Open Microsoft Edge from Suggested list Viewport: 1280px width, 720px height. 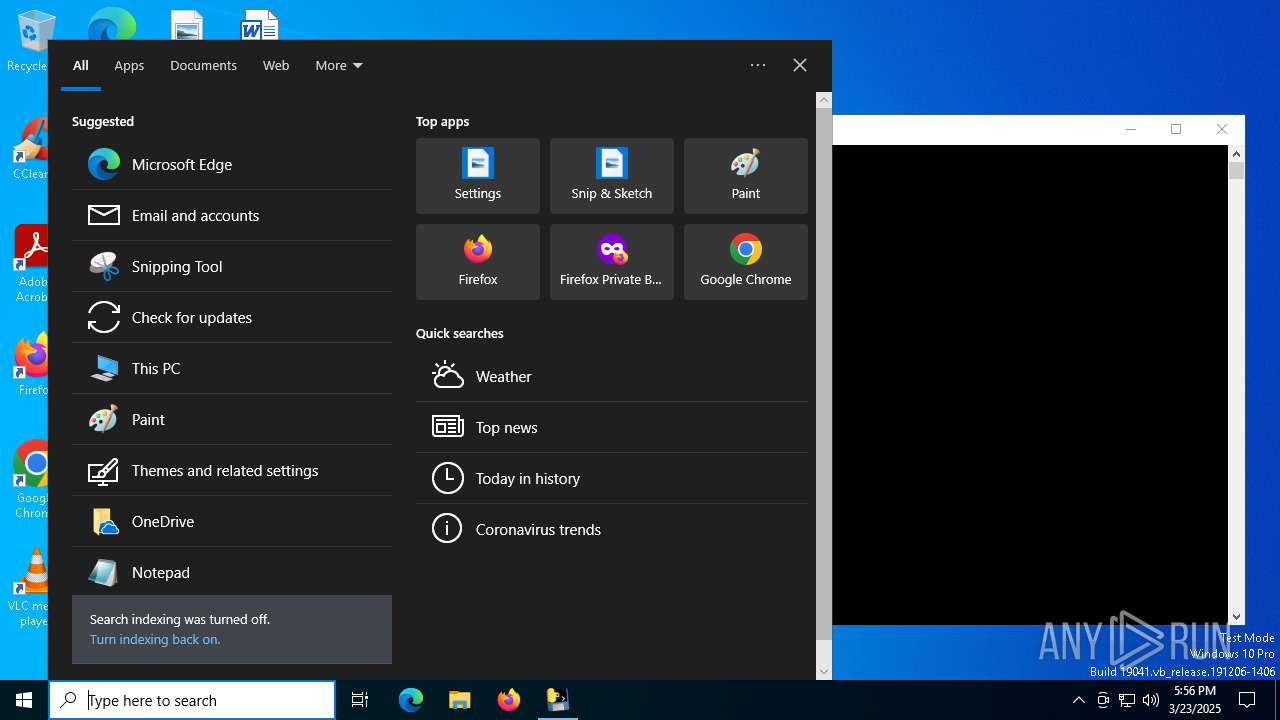pyautogui.click(x=232, y=164)
